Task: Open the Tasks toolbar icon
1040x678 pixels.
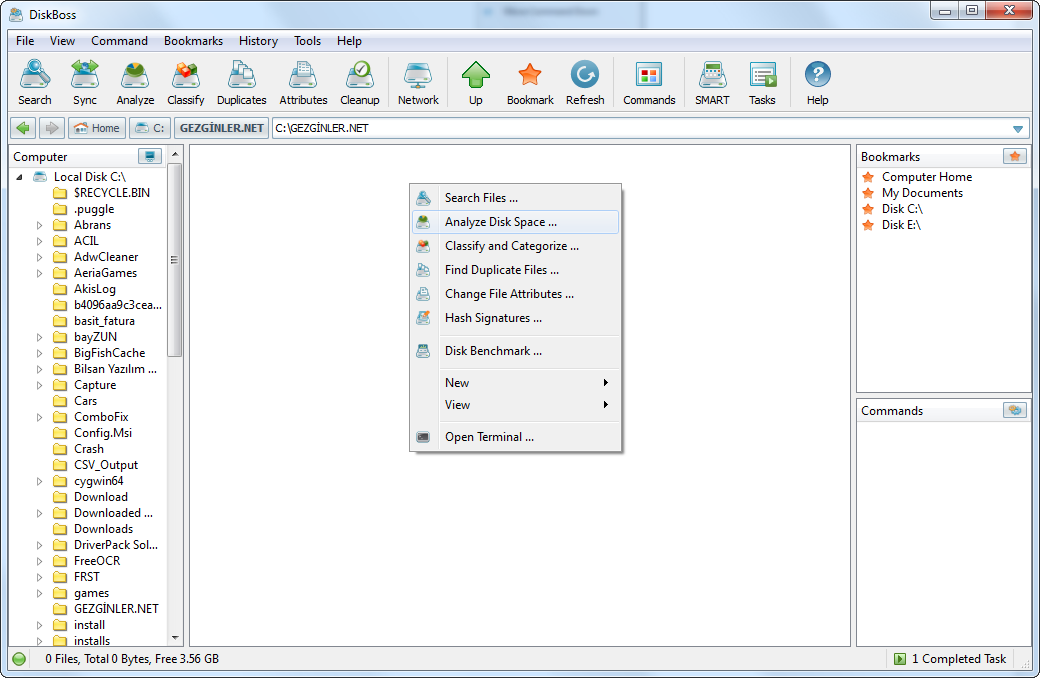Action: coord(762,83)
